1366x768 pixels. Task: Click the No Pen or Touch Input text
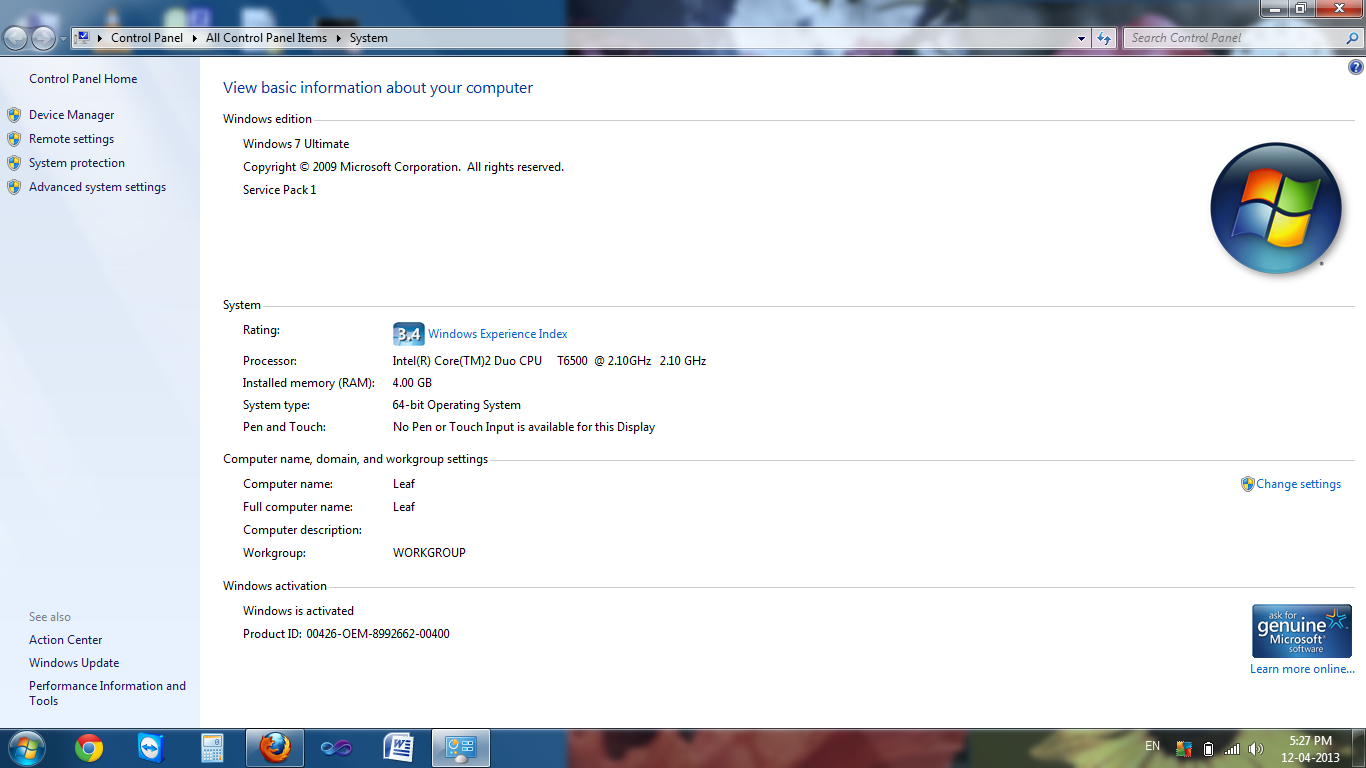pos(524,427)
